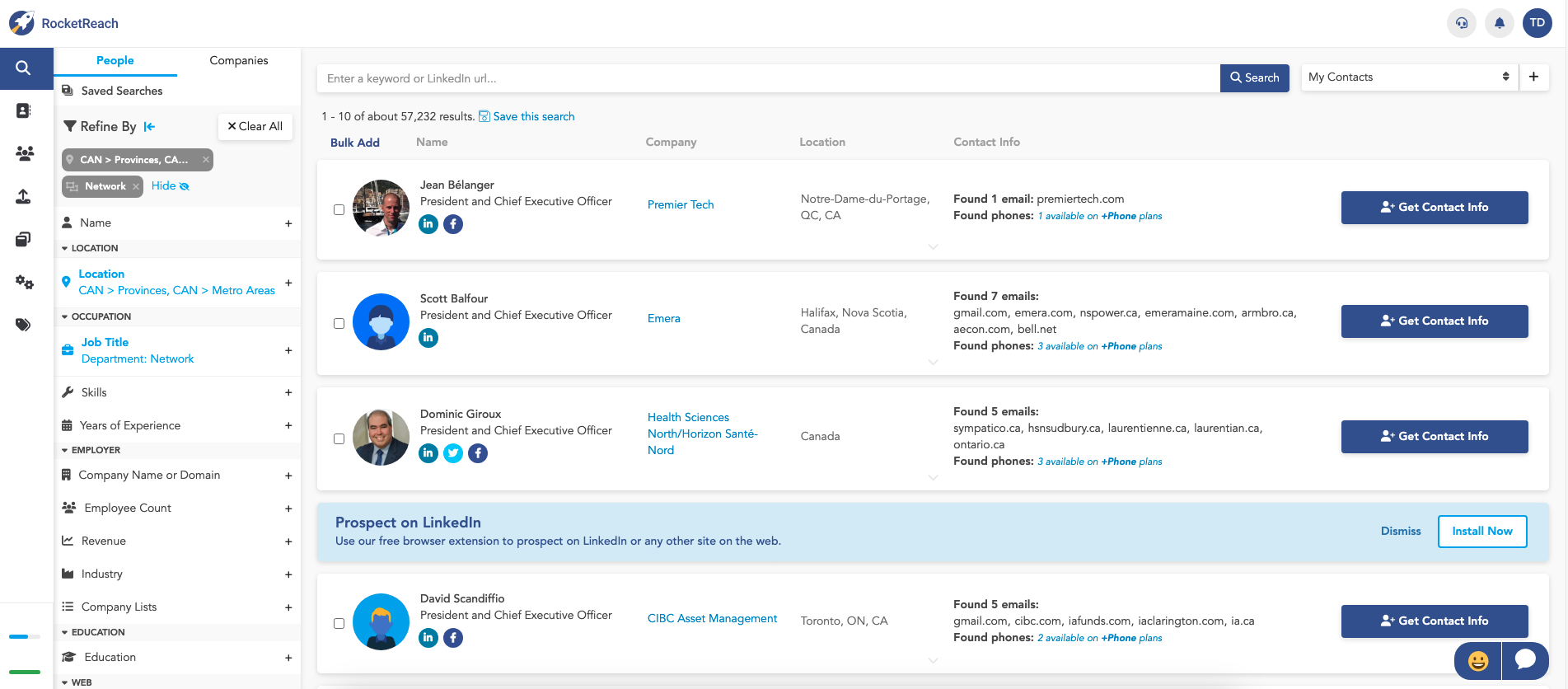The image size is (1568, 689).
Task: Open Scott Balfour's LinkedIn icon
Action: coord(428,338)
